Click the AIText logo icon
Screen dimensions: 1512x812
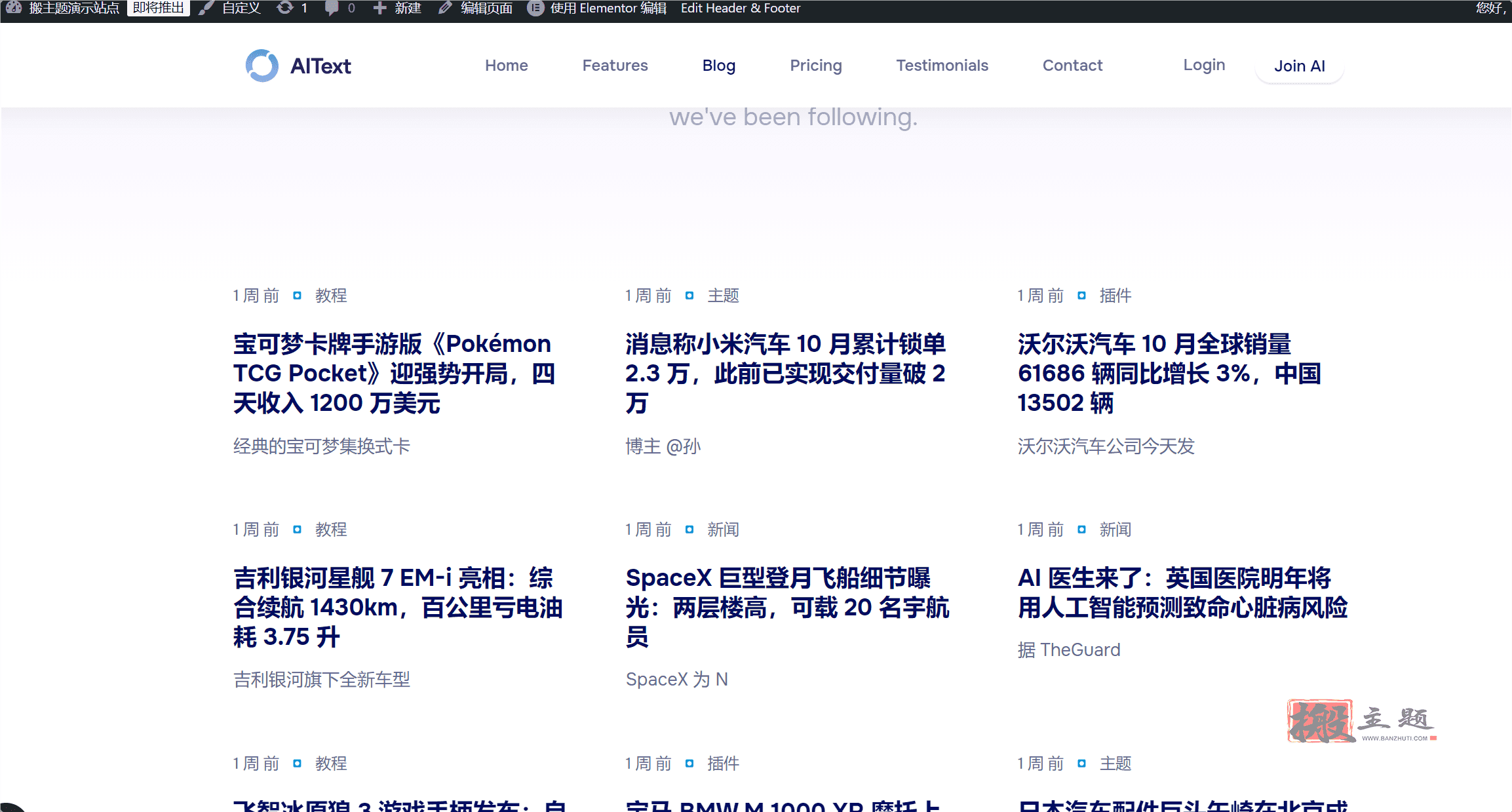pyautogui.click(x=262, y=66)
